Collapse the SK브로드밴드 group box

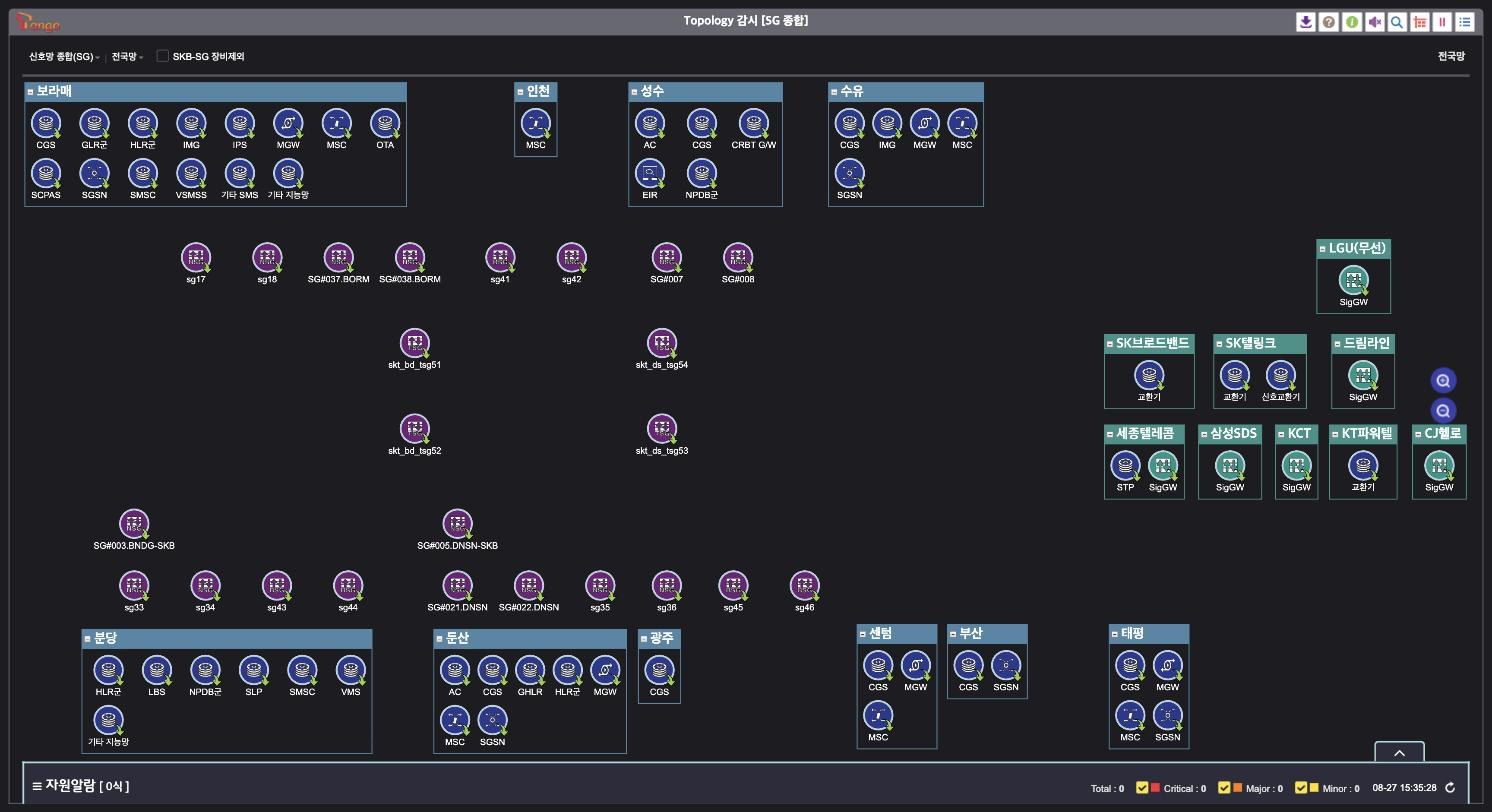(x=1110, y=344)
